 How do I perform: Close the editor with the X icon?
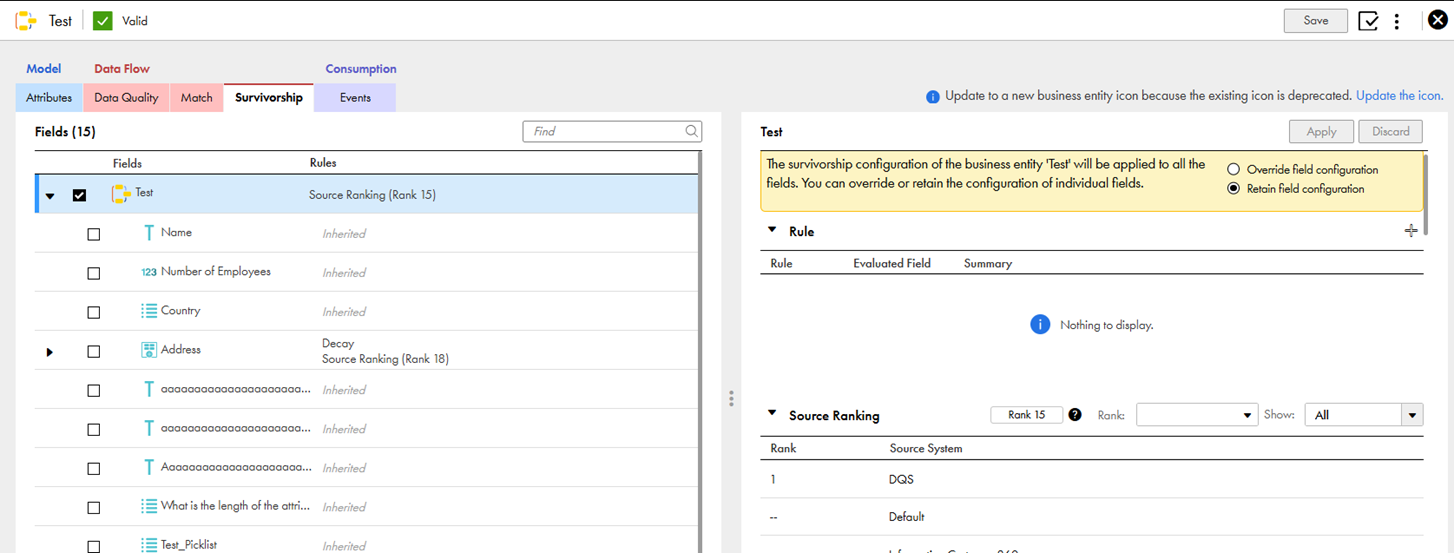tap(1438, 21)
